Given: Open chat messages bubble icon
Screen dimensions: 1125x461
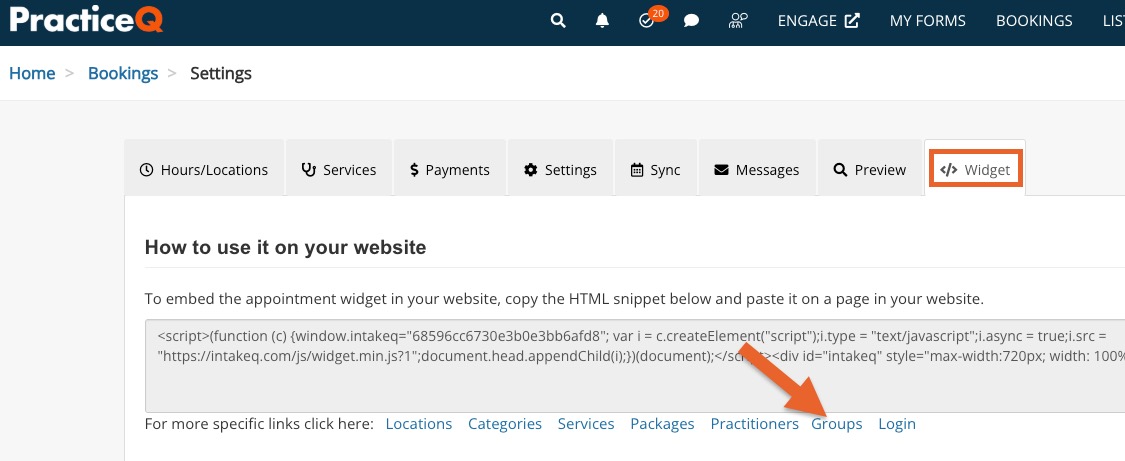Looking at the screenshot, I should [x=692, y=21].
